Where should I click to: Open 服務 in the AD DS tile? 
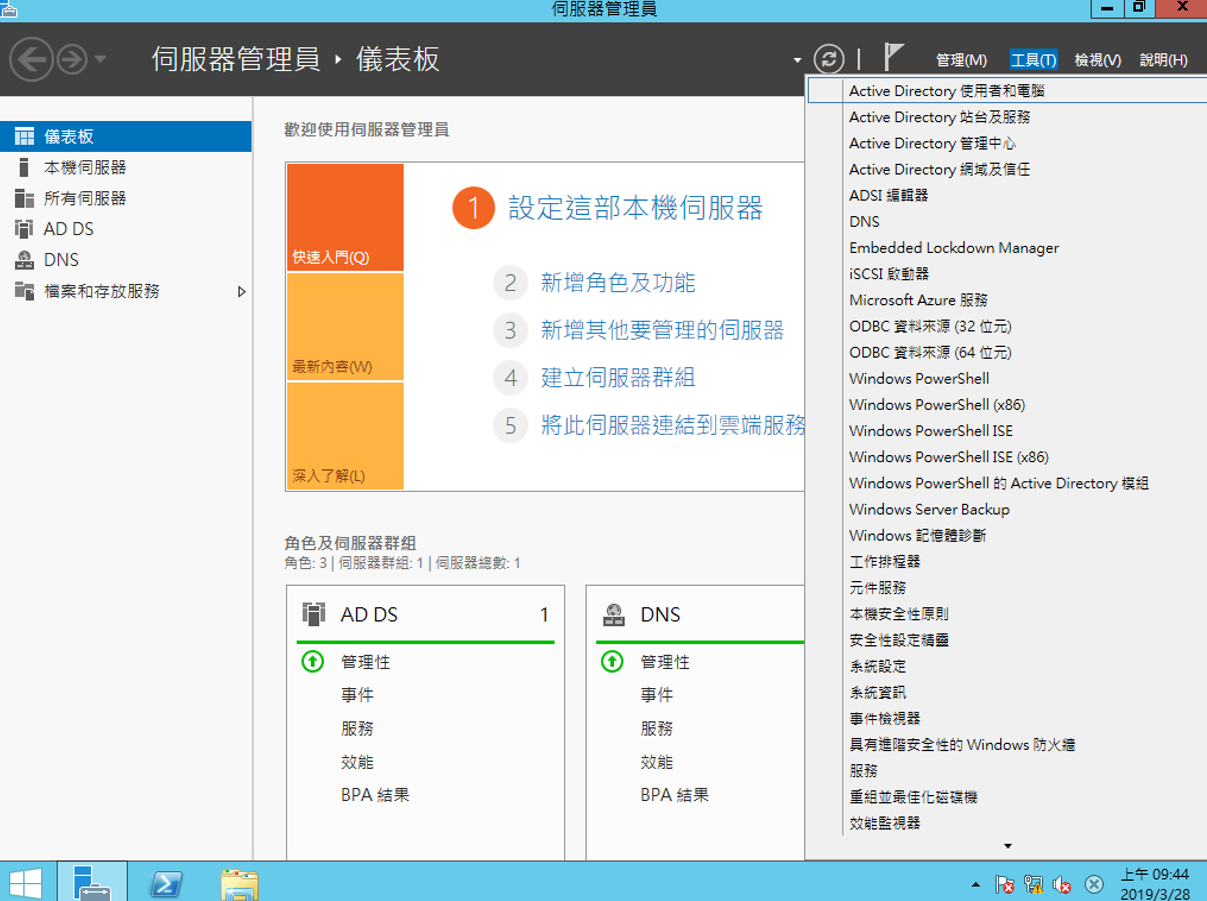point(357,728)
